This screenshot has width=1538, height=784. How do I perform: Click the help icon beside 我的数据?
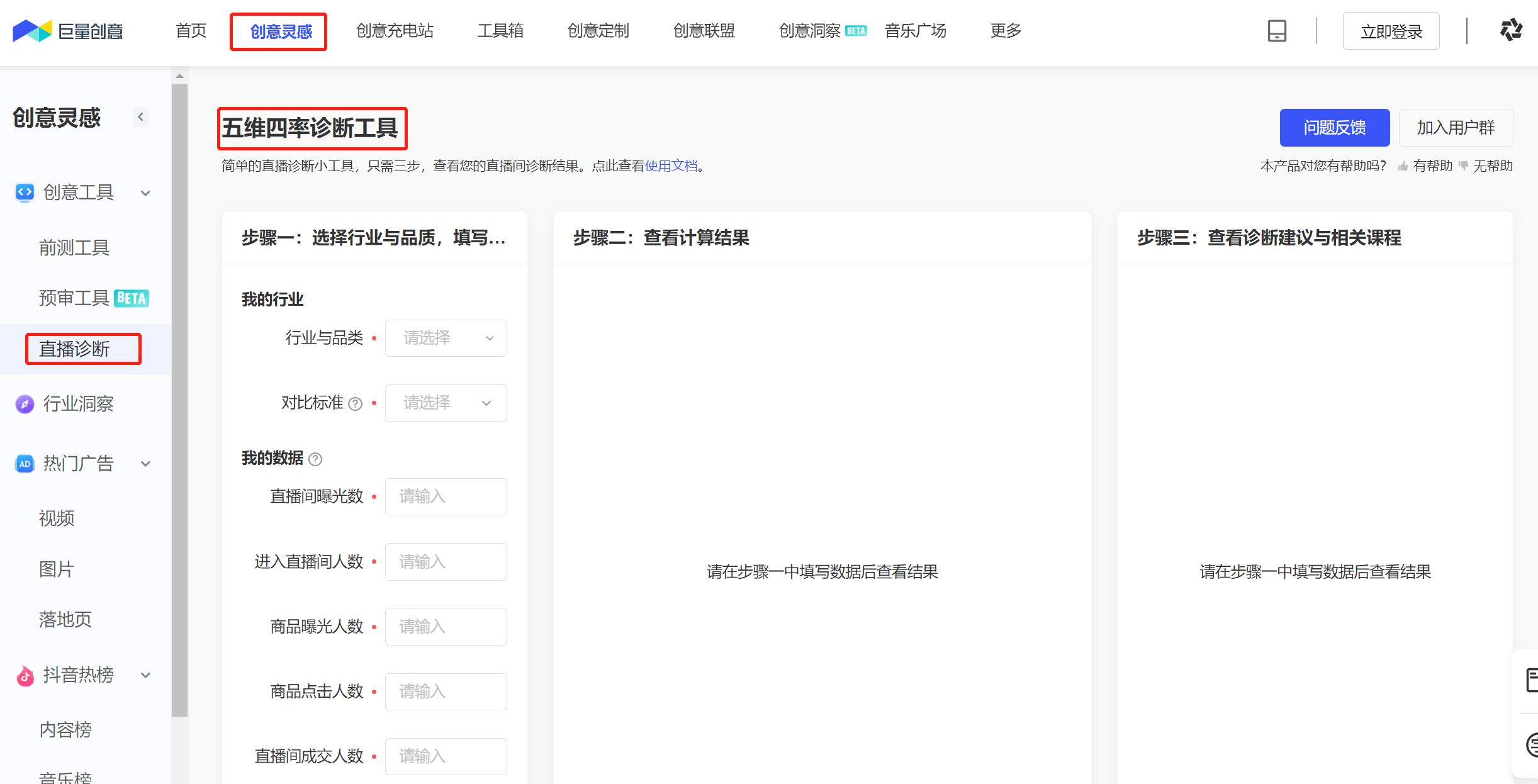point(315,459)
